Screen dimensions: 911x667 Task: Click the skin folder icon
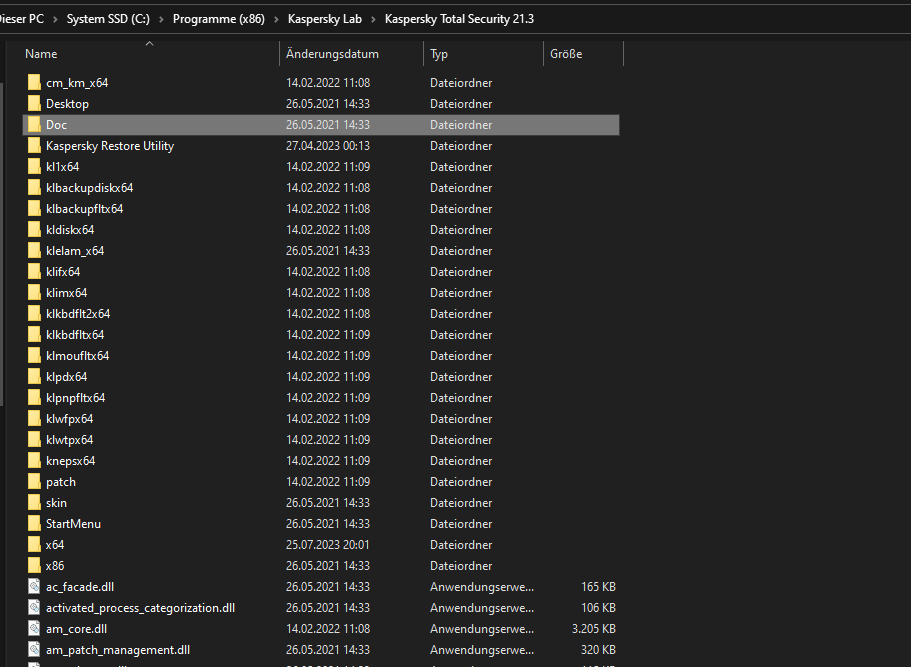(x=34, y=503)
